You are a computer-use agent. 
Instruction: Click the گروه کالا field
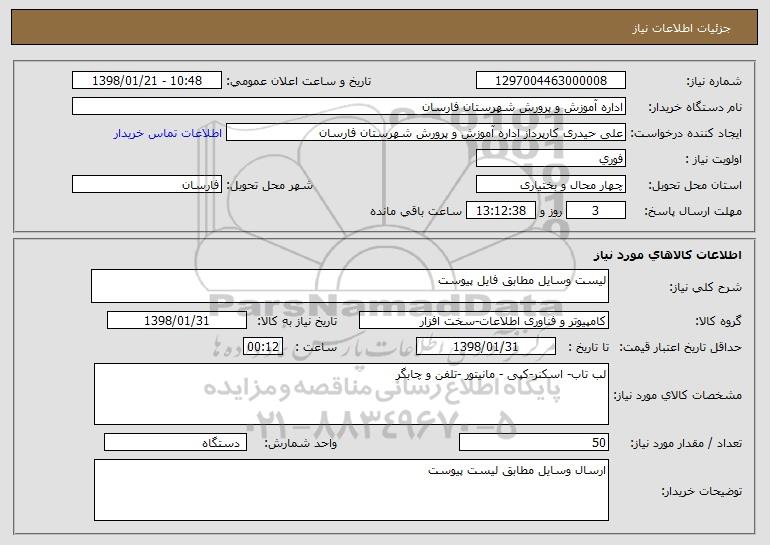click(x=484, y=321)
